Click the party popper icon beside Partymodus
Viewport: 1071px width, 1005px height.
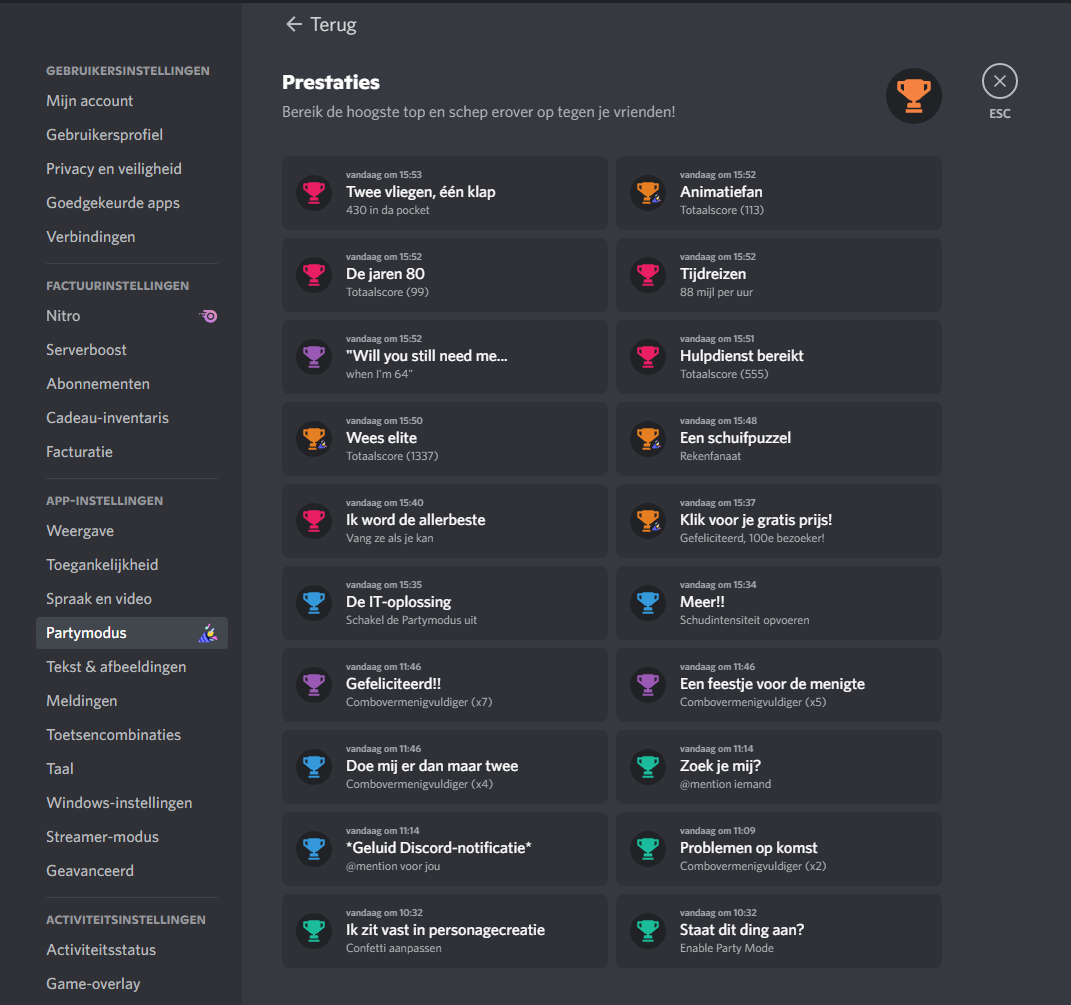tap(208, 633)
